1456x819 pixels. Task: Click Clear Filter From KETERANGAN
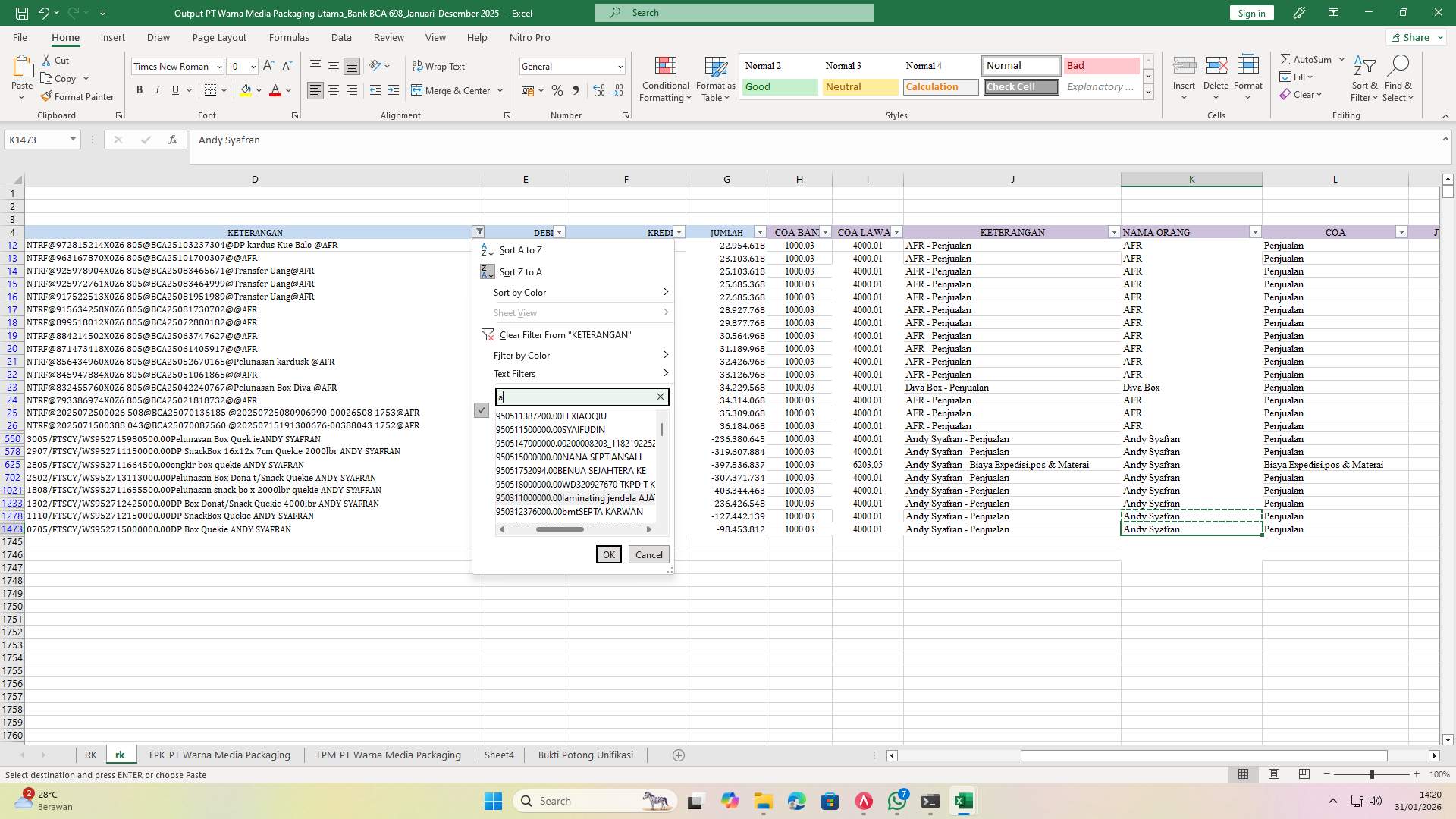[x=563, y=334]
